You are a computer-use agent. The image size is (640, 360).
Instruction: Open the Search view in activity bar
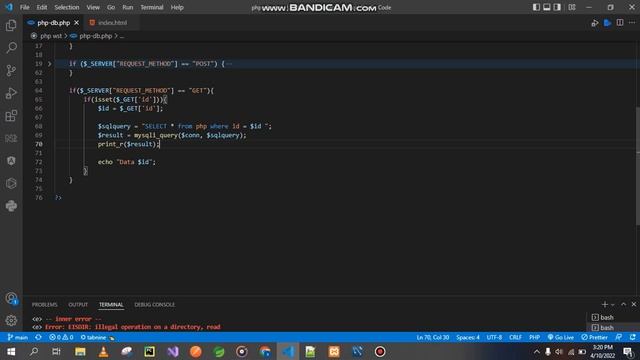click(x=11, y=48)
